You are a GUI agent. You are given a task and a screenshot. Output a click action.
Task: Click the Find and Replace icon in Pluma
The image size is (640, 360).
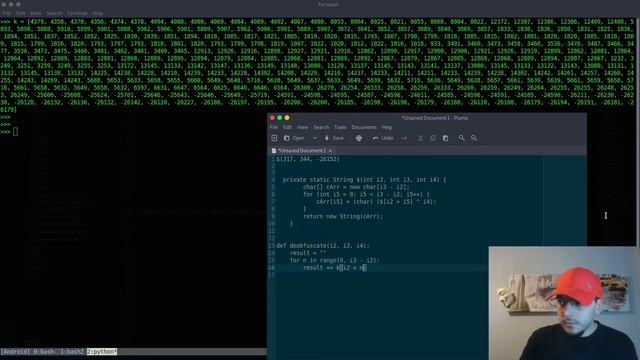474,138
